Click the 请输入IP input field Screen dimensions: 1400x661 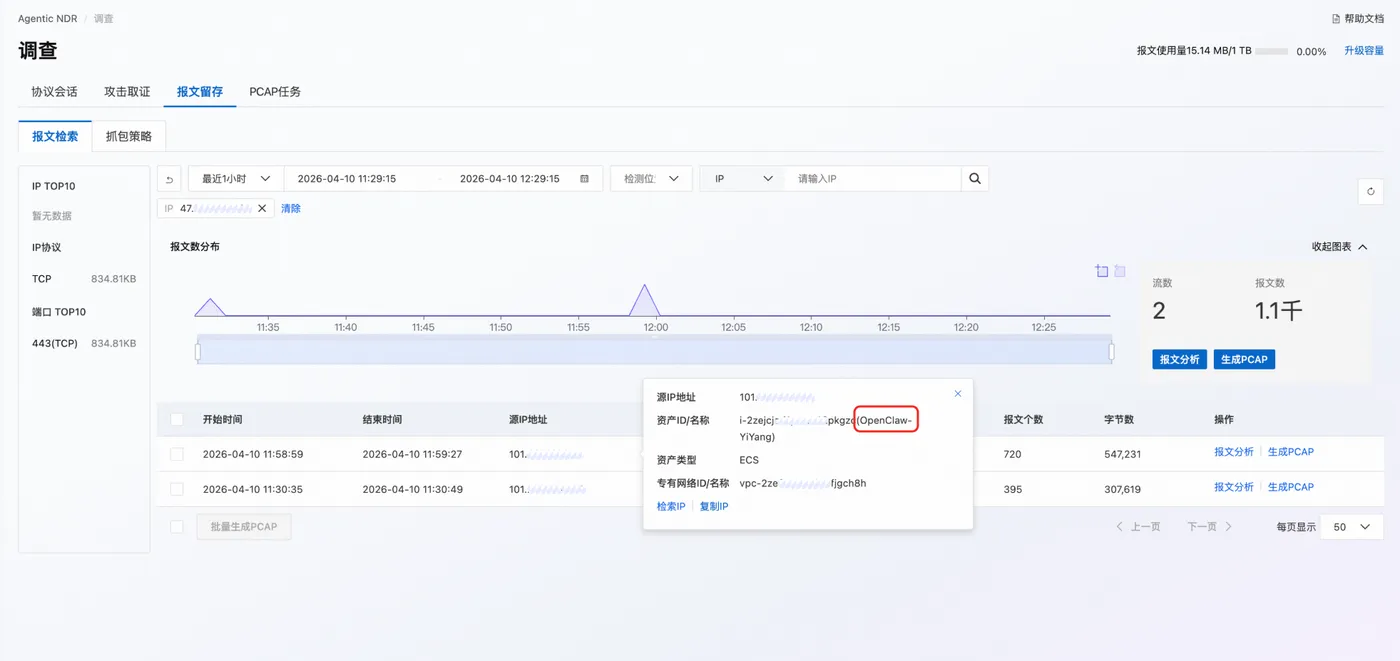tap(872, 179)
